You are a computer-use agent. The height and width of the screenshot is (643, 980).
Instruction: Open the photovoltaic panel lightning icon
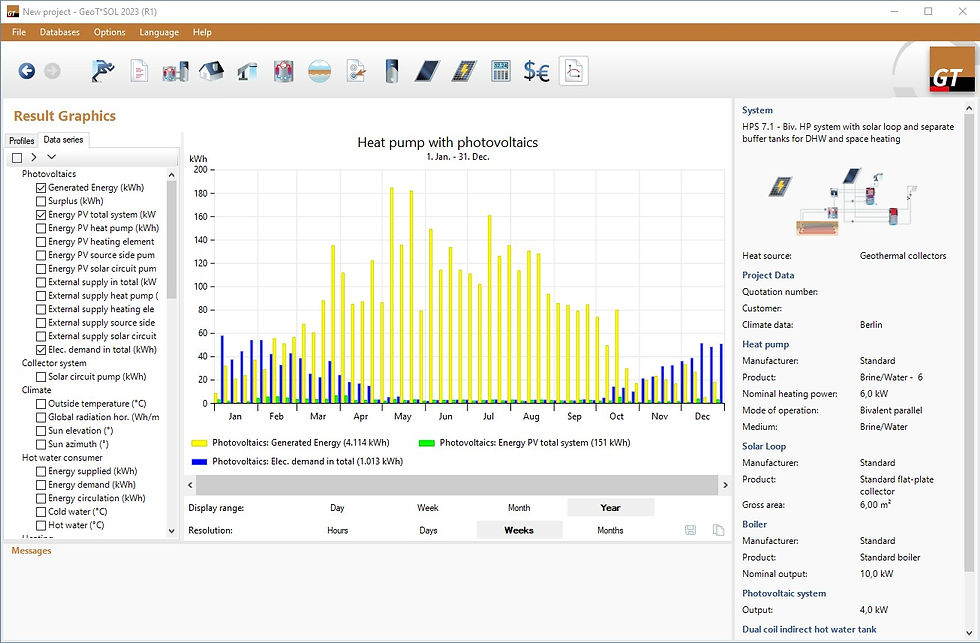pyautogui.click(x=464, y=71)
